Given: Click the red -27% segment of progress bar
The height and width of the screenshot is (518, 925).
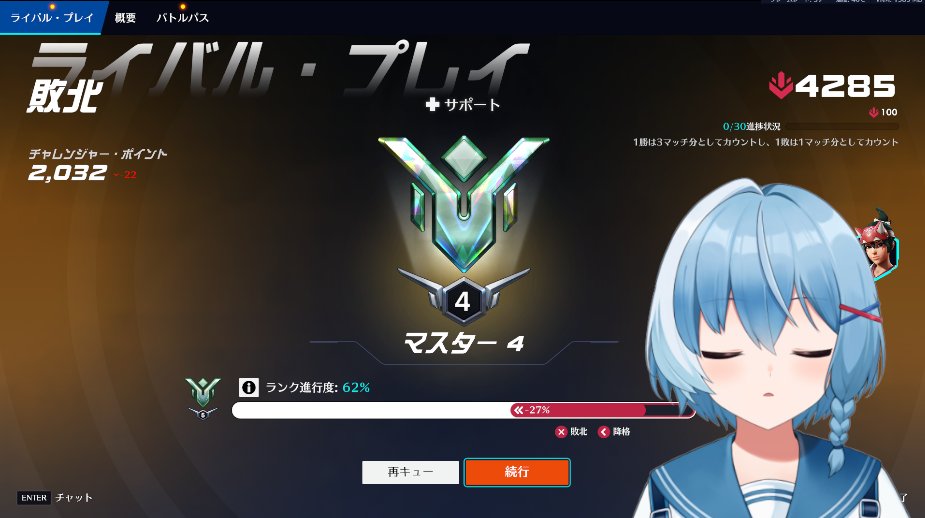Looking at the screenshot, I should click(x=578, y=410).
